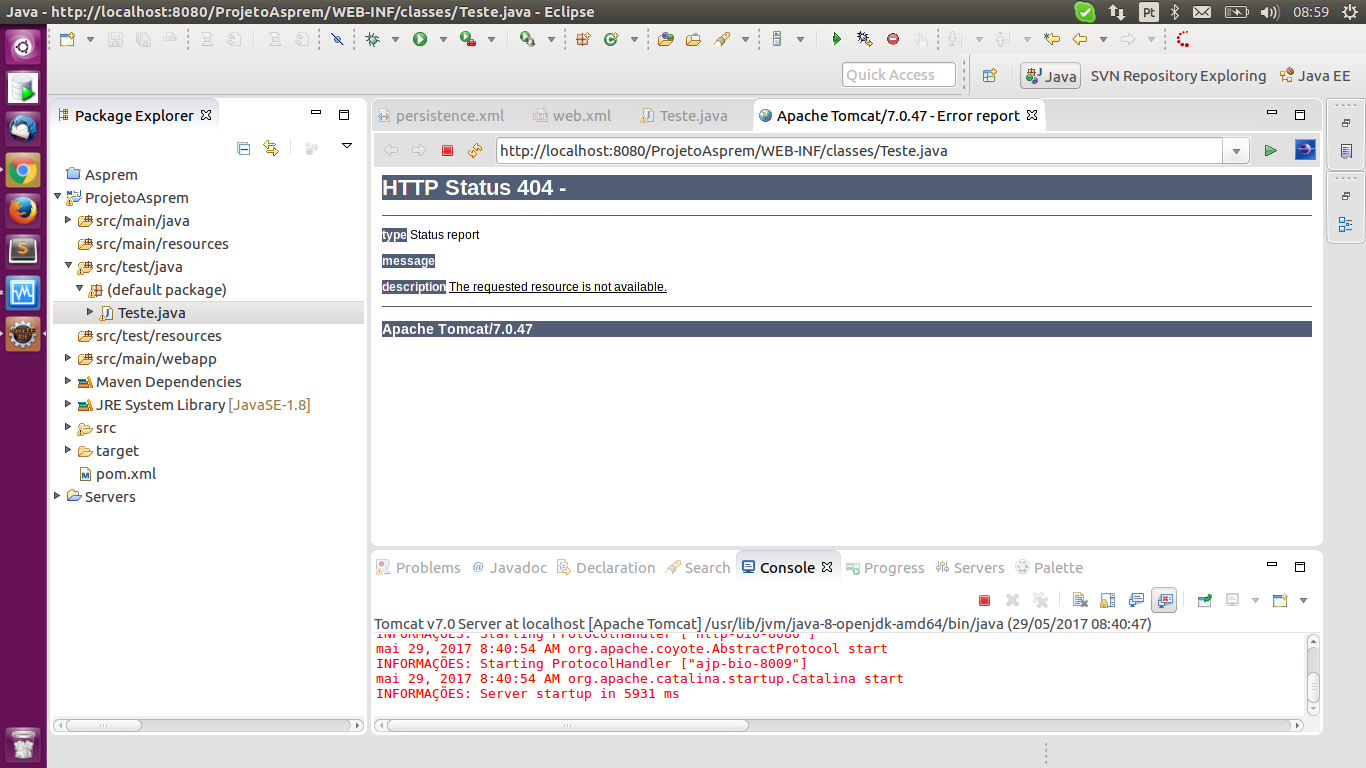Open the New wizard dropdown arrow

pos(91,39)
